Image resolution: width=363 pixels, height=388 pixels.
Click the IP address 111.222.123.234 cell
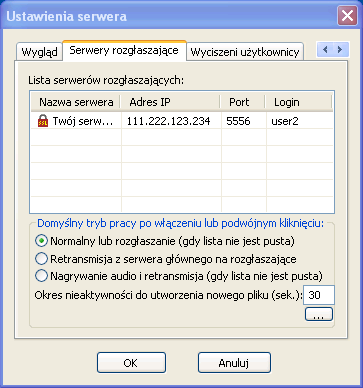[168, 121]
